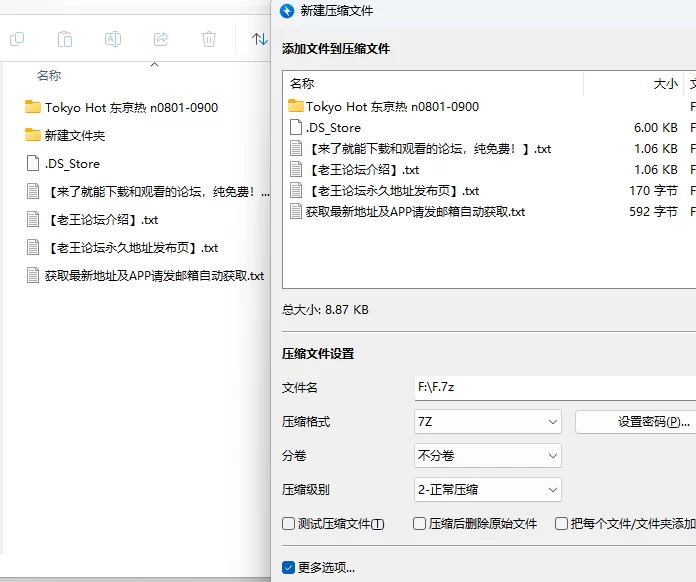The width and height of the screenshot is (696, 582).
Task: Click 【来了就能下载…】.txt icon in dialog list
Action: (296, 148)
